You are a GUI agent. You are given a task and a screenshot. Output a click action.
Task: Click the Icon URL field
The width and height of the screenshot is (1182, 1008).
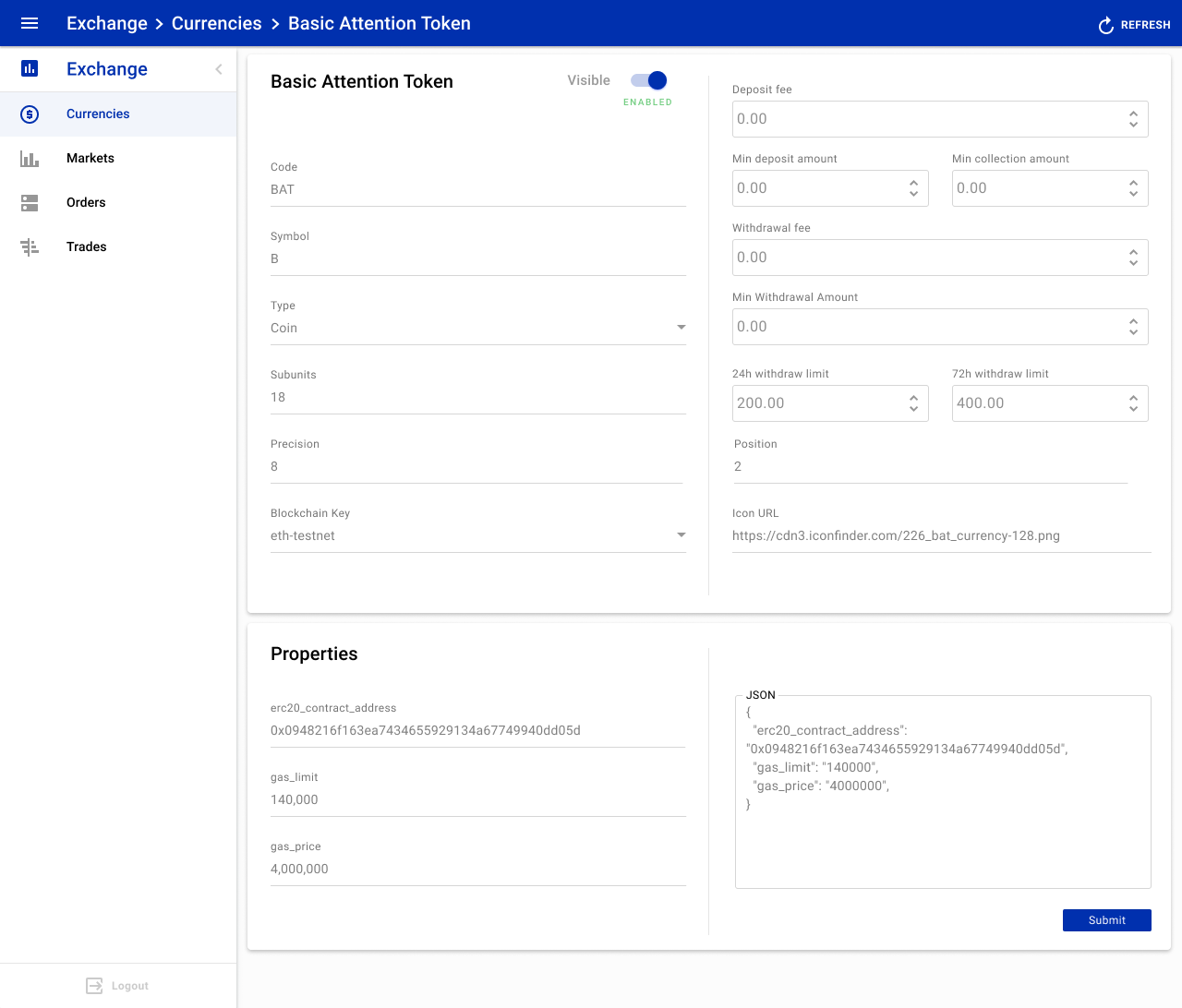point(942,536)
